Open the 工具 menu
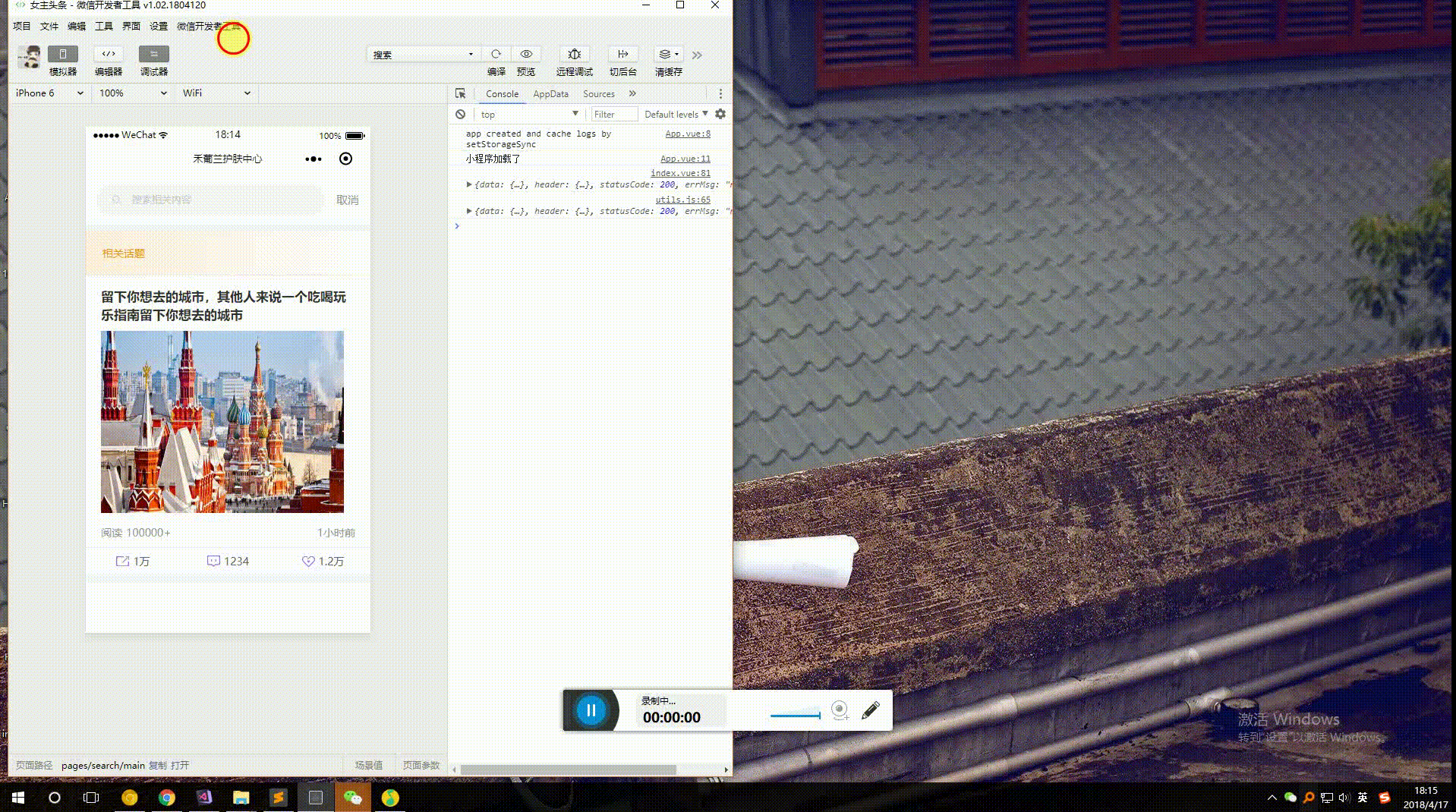Viewport: 1456px width, 812px height. click(104, 26)
